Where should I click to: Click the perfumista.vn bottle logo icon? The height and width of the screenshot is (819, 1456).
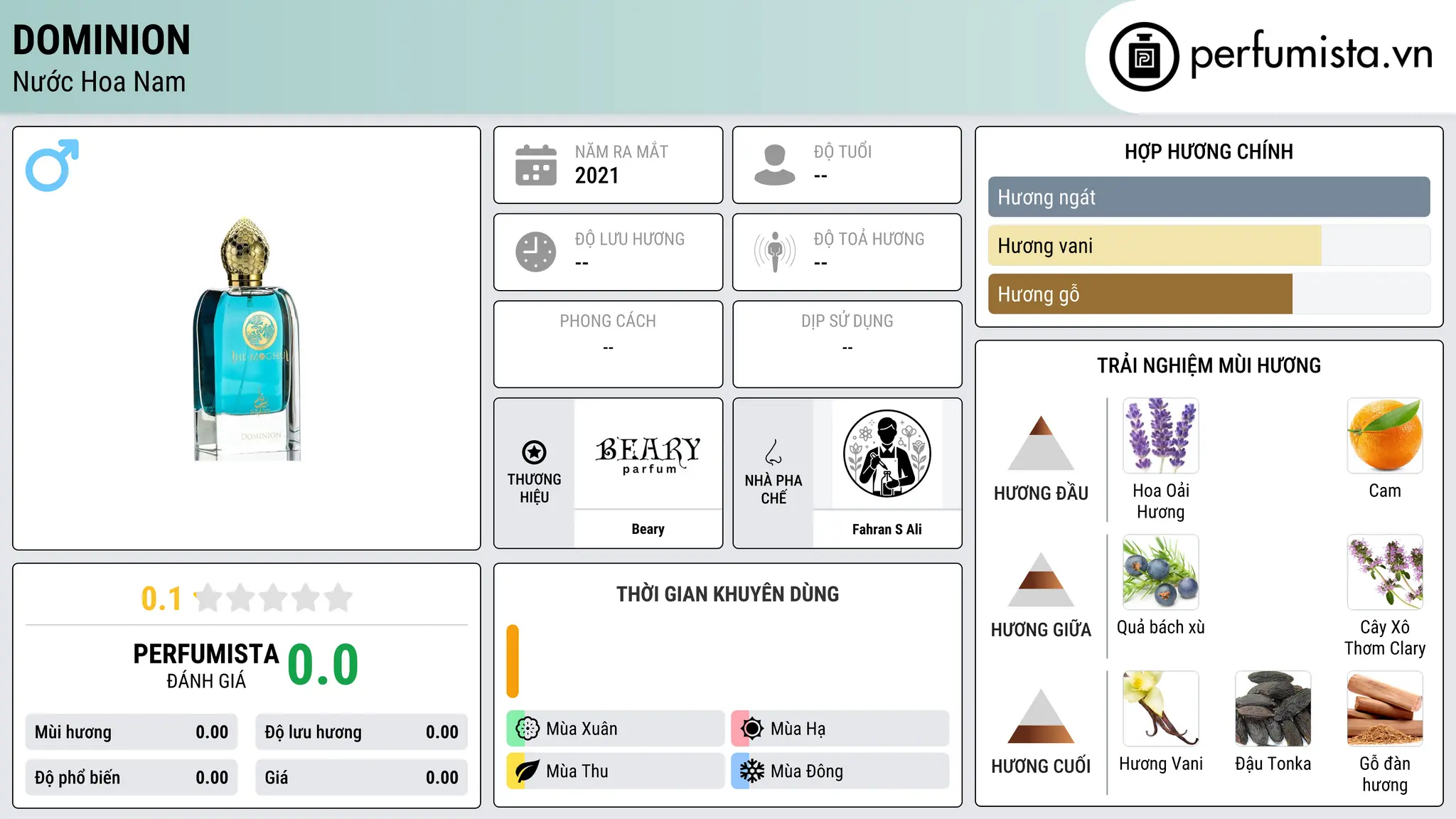pyautogui.click(x=1144, y=57)
